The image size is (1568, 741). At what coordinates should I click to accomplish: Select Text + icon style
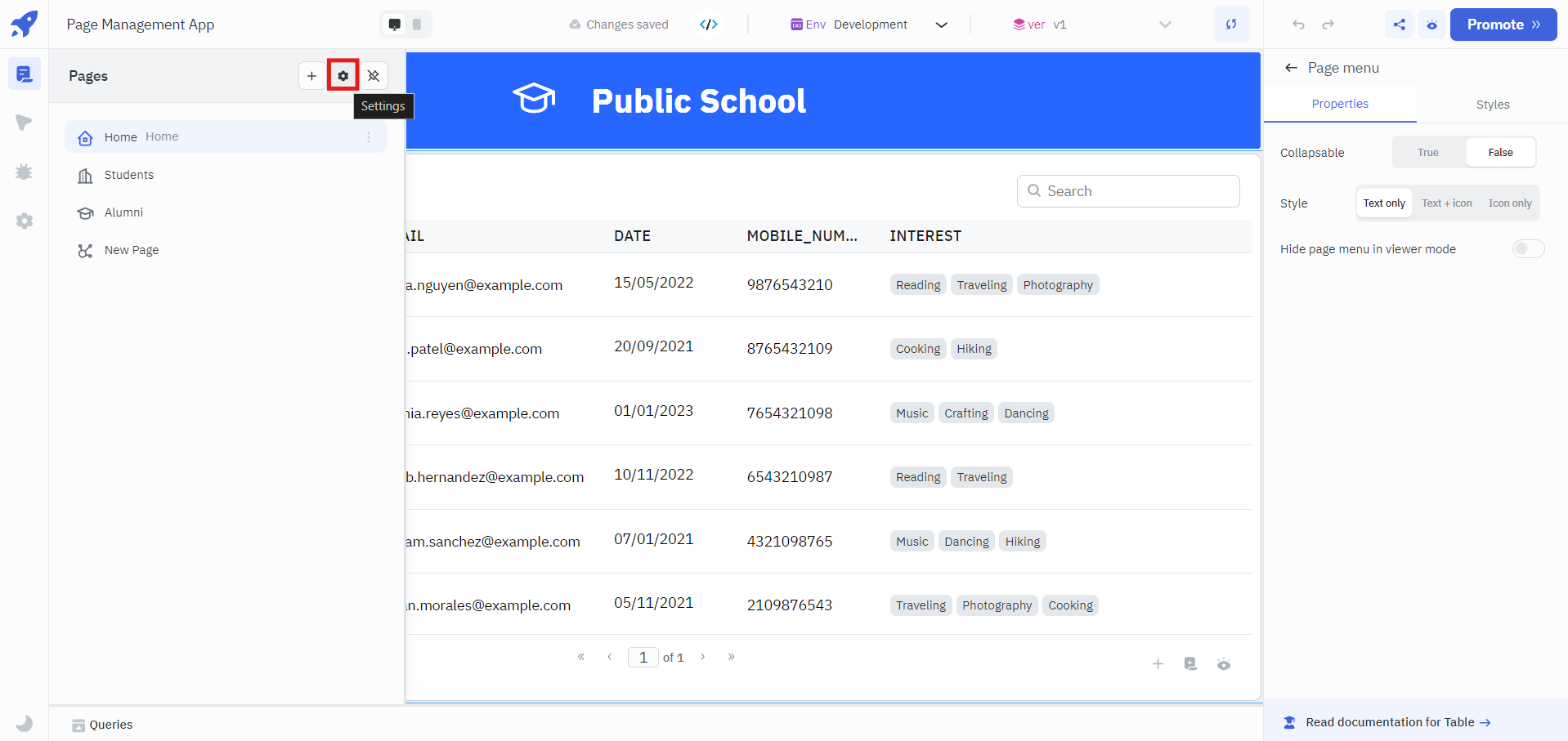click(1446, 203)
